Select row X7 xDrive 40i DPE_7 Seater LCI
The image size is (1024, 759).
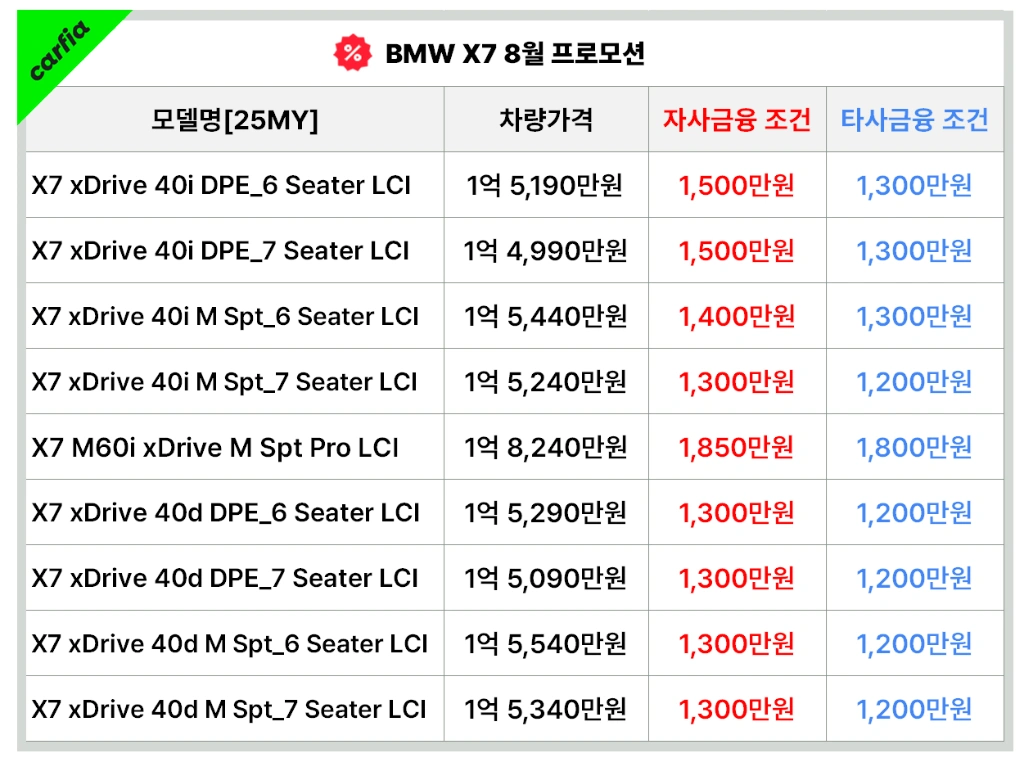515,251
